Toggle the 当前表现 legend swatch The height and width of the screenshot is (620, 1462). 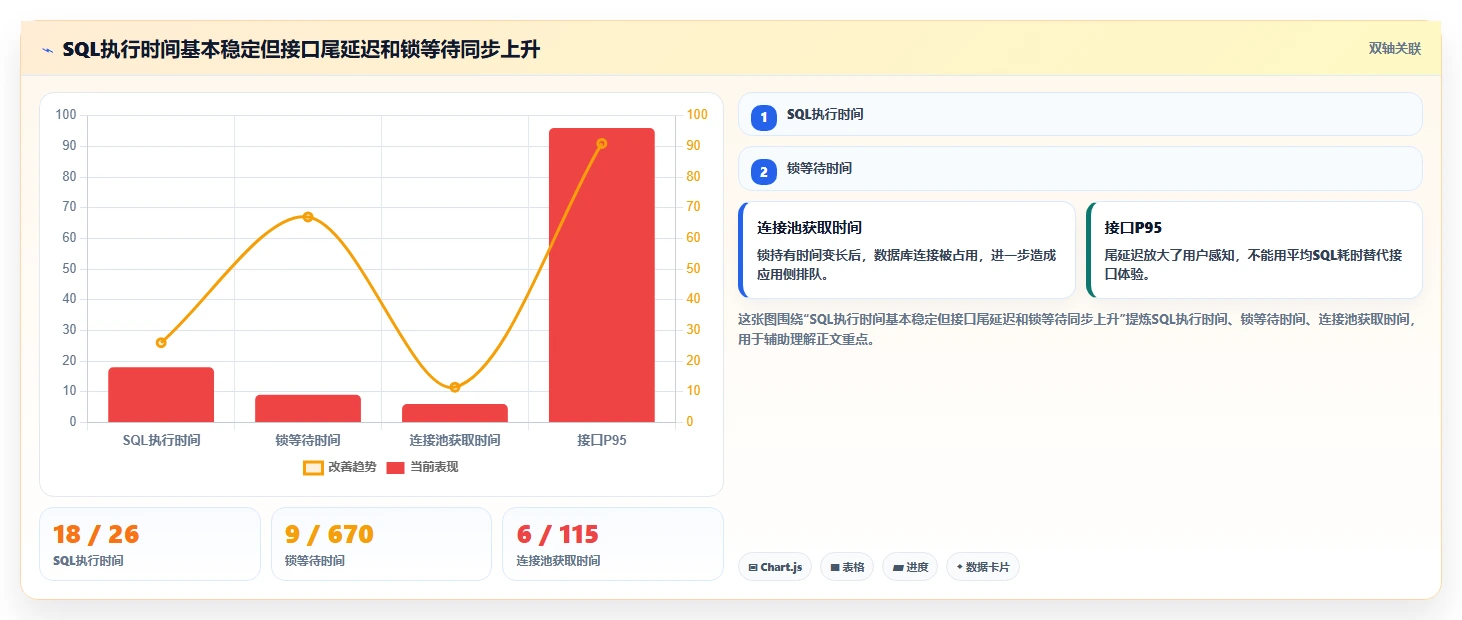(x=395, y=467)
